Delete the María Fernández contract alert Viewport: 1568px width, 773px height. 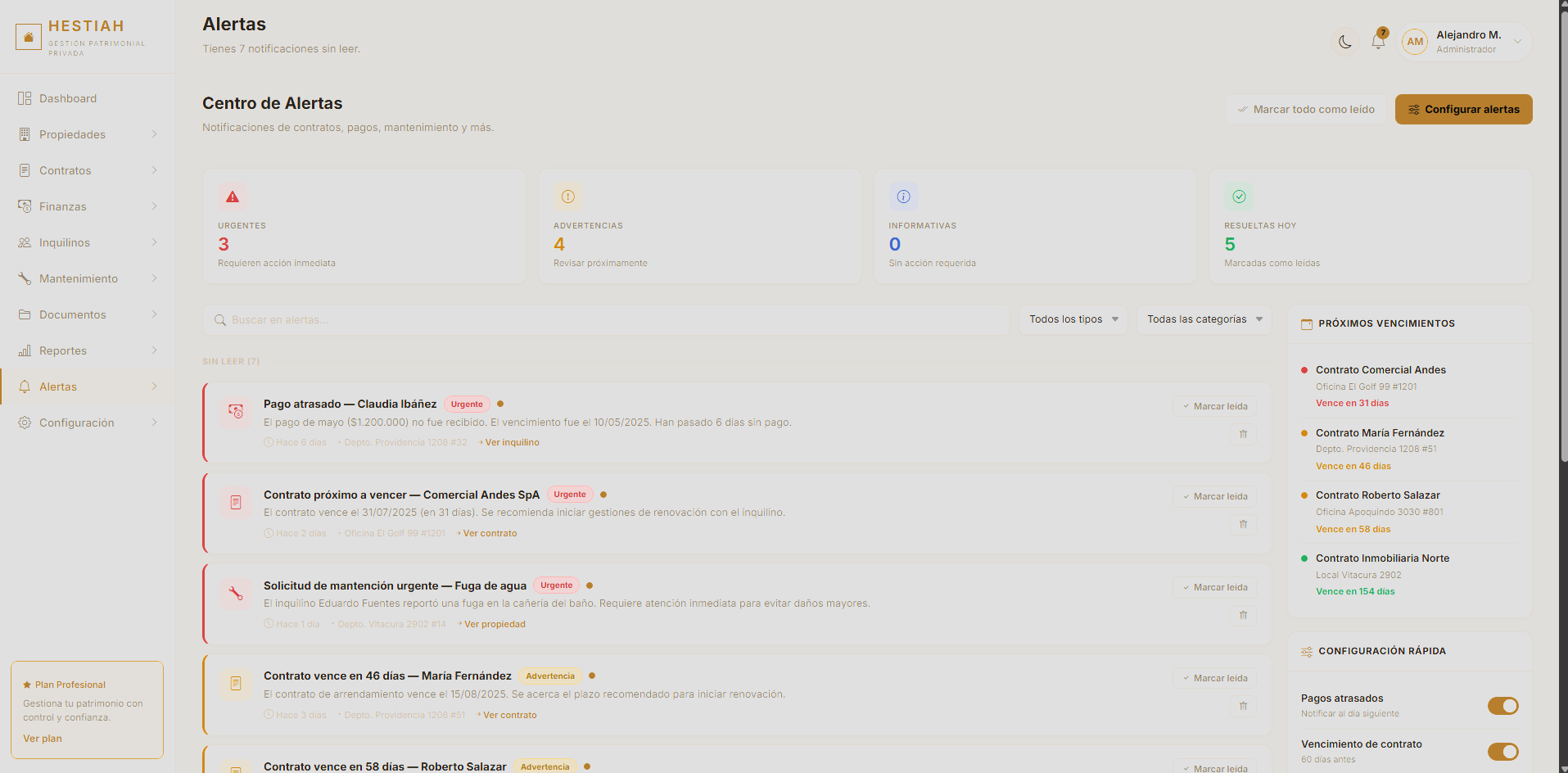point(1243,706)
